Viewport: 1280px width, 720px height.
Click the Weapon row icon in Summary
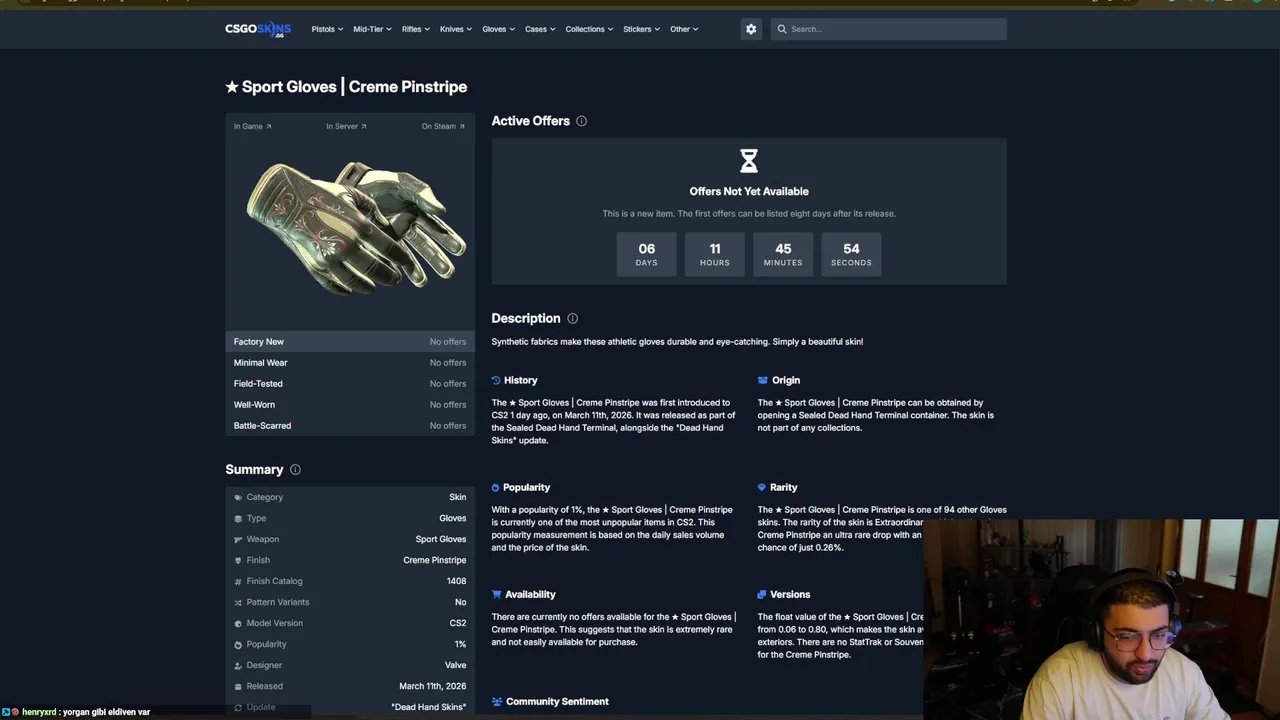238,539
